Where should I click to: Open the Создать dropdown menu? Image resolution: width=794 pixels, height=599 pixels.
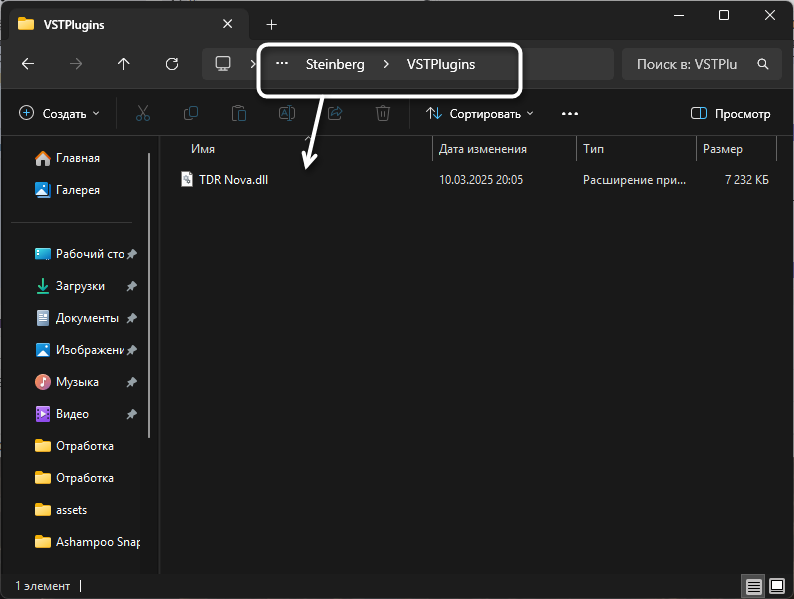pyautogui.click(x=59, y=113)
